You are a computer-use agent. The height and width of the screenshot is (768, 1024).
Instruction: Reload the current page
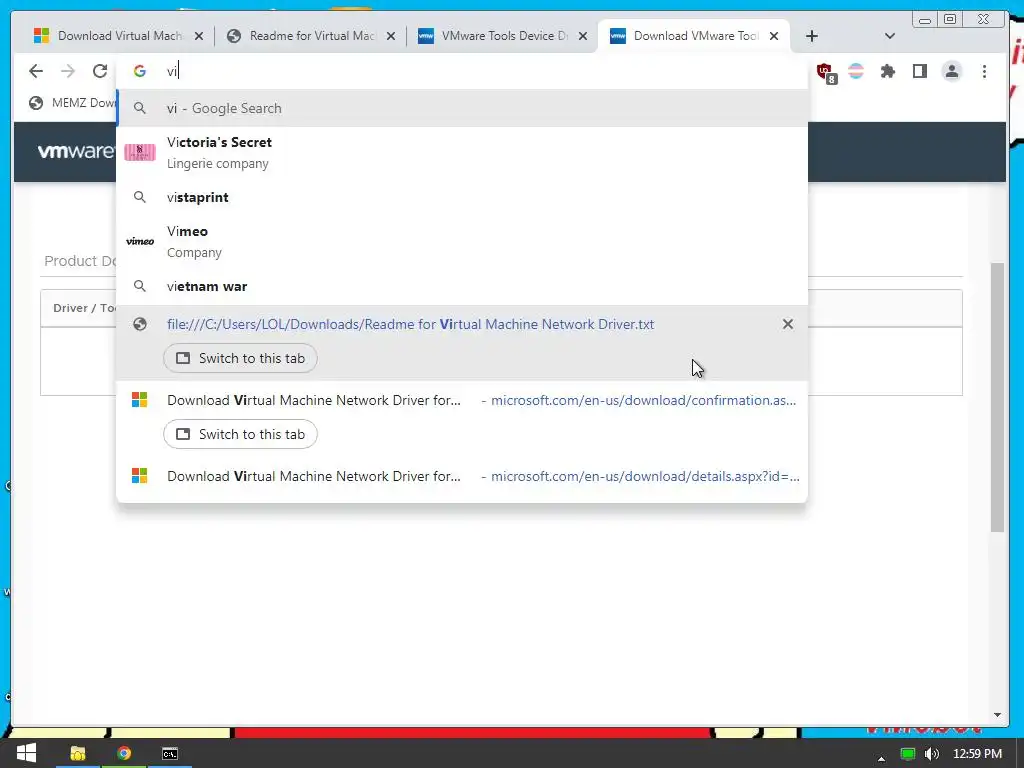click(x=100, y=71)
